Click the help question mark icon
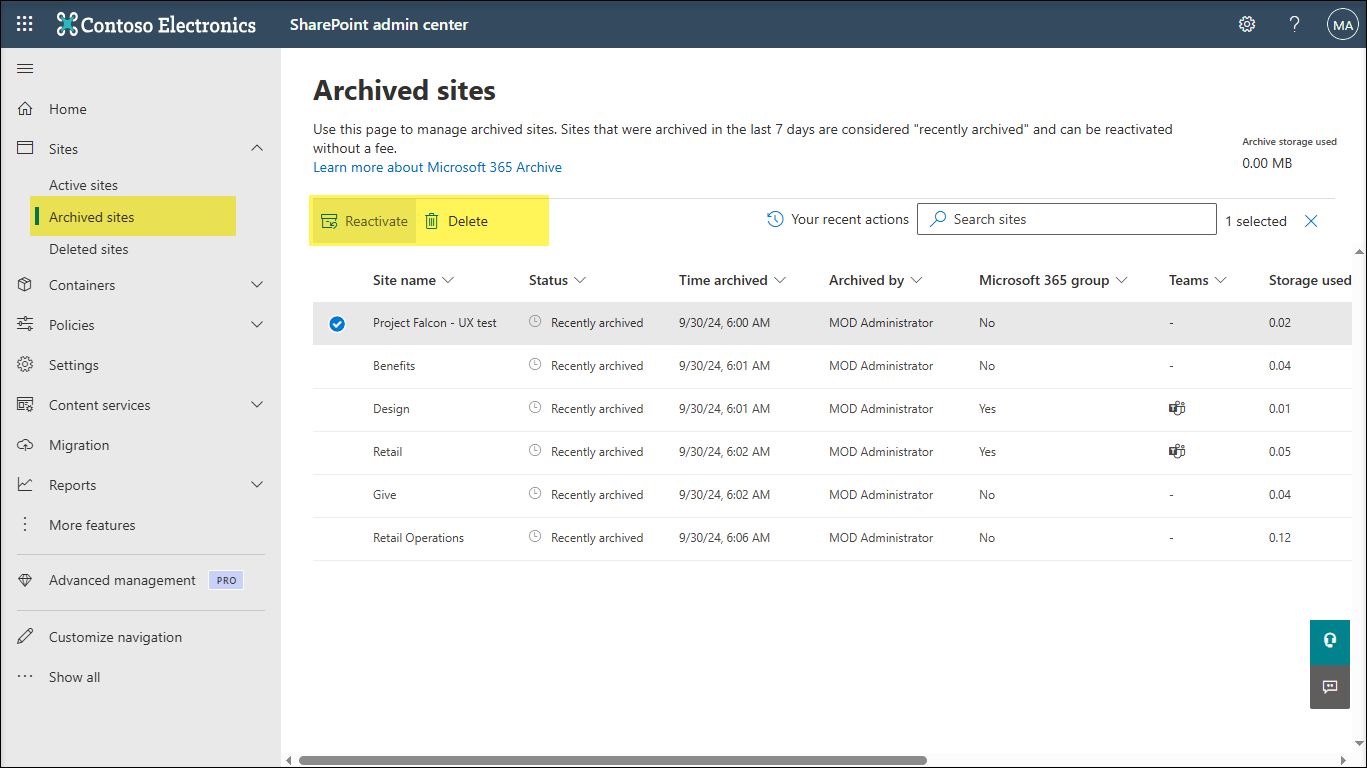 (x=1294, y=24)
